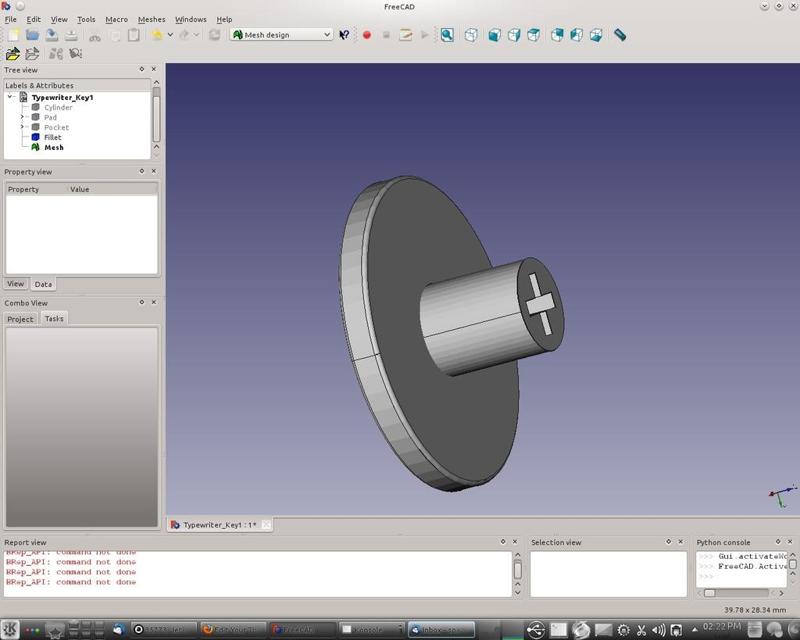Click the open document folder icon
Screen dimensions: 800x640
click(x=32, y=35)
